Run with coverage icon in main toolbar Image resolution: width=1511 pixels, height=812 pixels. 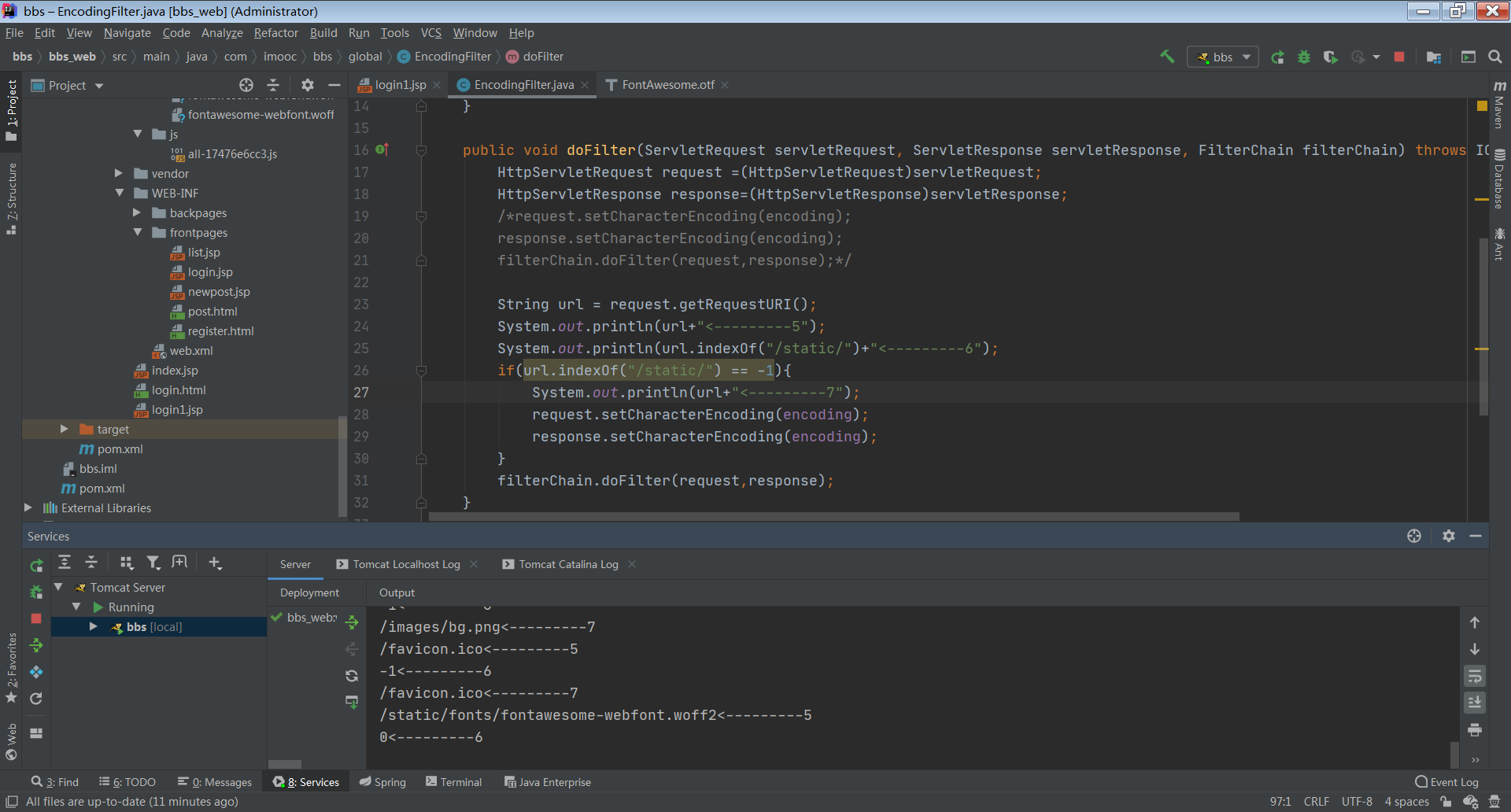point(1330,57)
